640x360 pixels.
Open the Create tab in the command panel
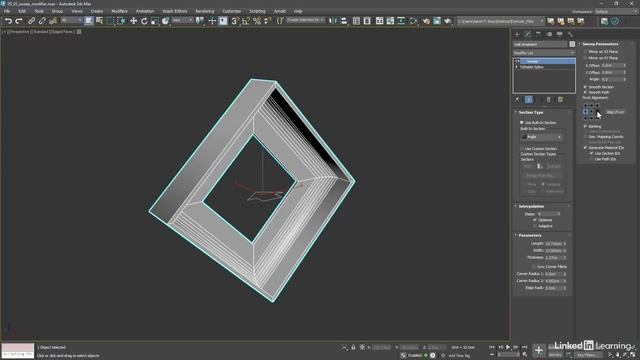pyautogui.click(x=517, y=34)
